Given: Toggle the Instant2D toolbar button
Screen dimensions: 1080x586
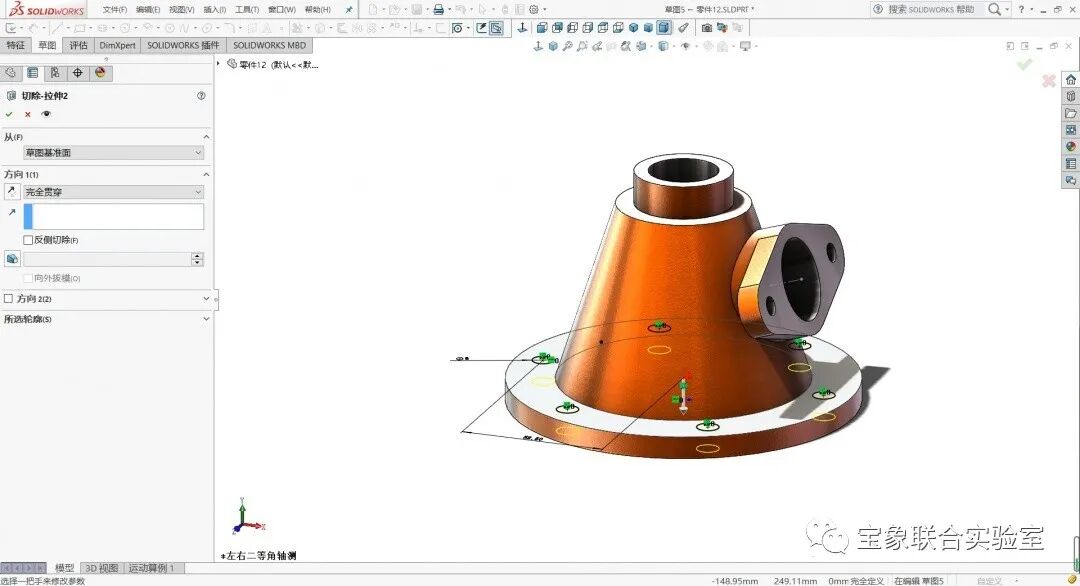Looking at the screenshot, I should (496, 28).
